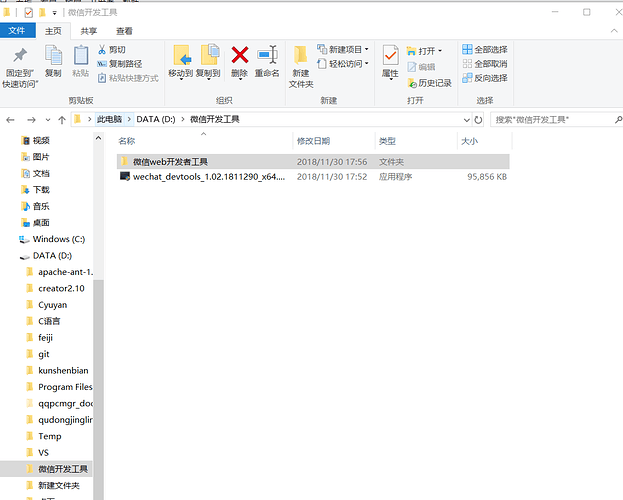Open the Temp folder in the tree
The image size is (623, 500).
click(44, 436)
